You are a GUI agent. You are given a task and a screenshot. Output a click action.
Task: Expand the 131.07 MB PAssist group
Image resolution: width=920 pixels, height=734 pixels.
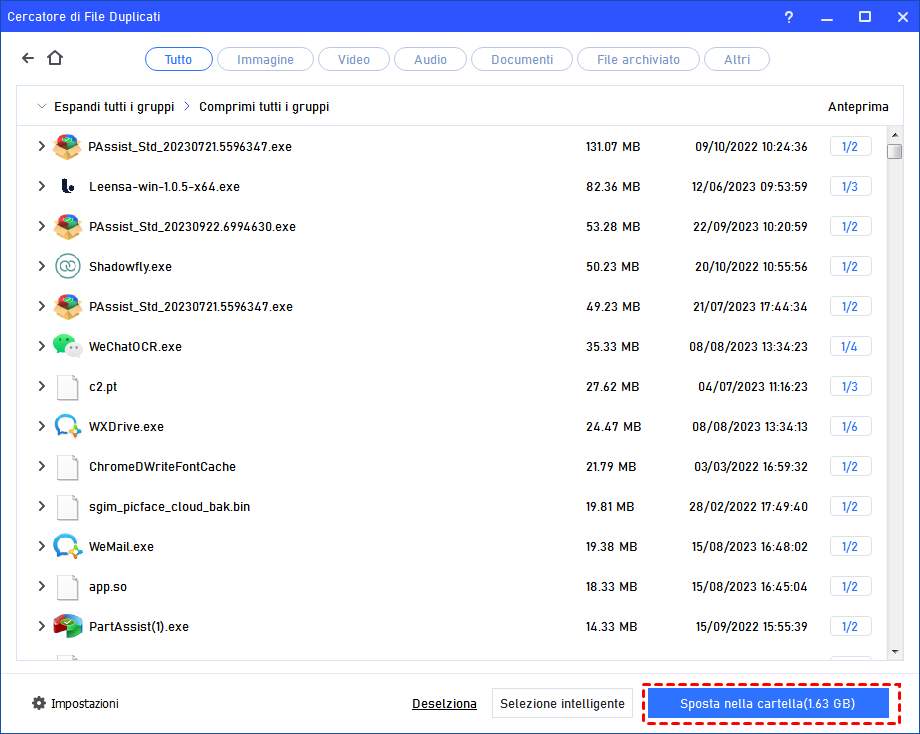tap(41, 146)
